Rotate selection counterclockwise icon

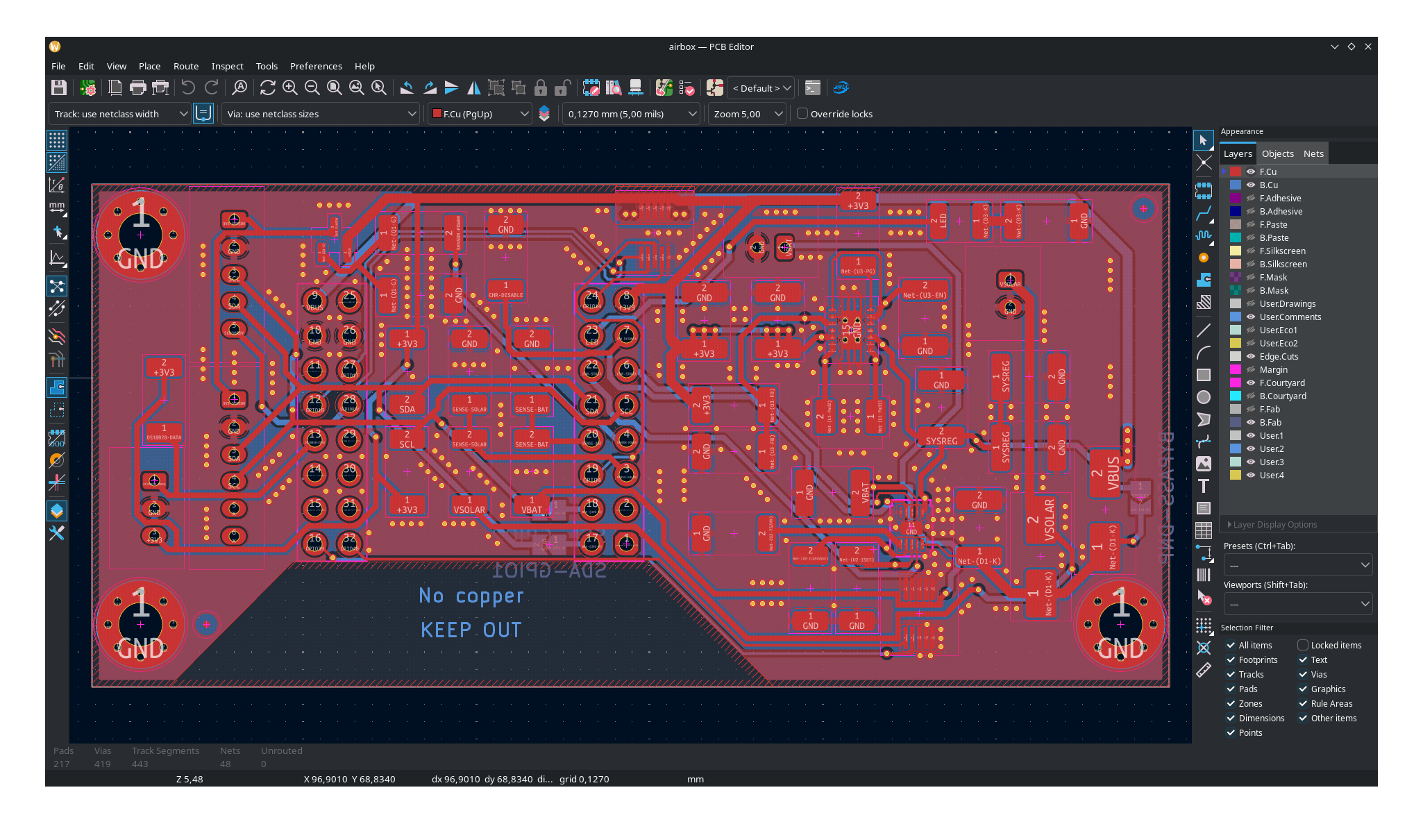click(x=407, y=87)
